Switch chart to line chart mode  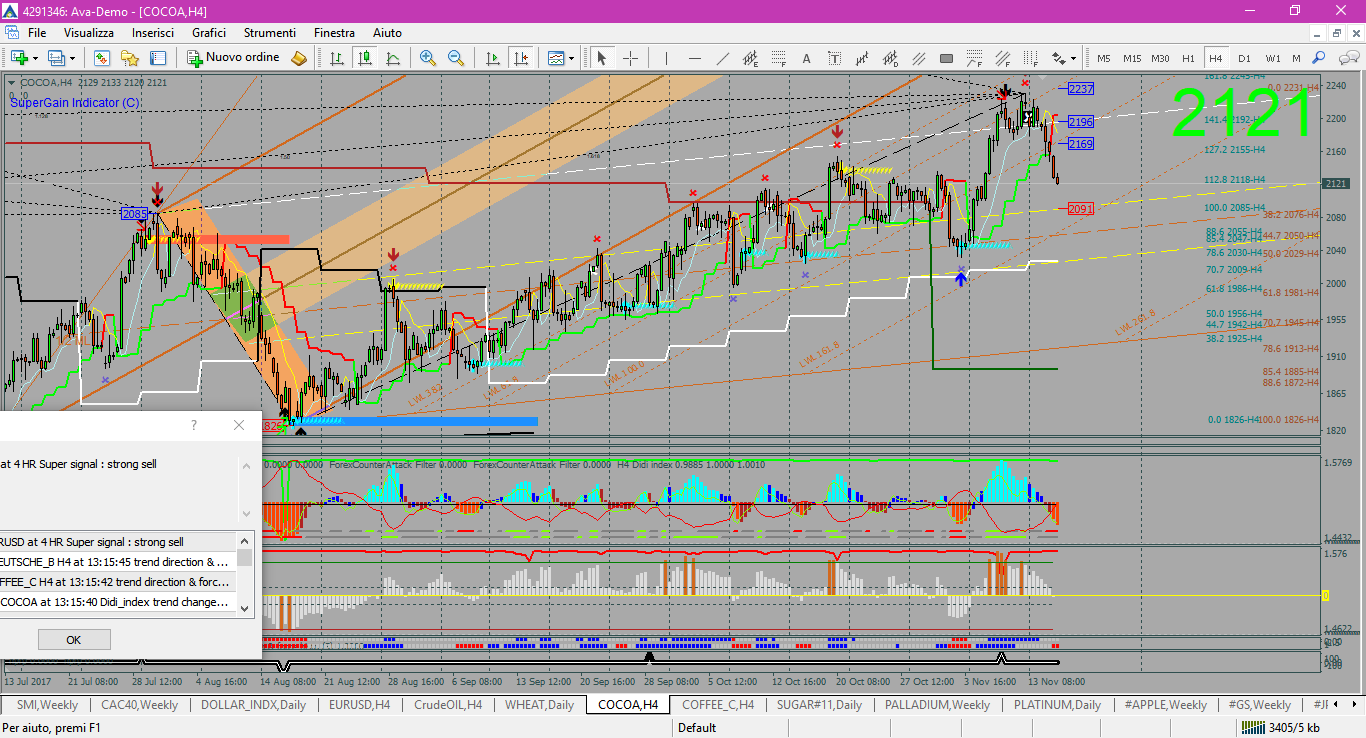pos(393,58)
